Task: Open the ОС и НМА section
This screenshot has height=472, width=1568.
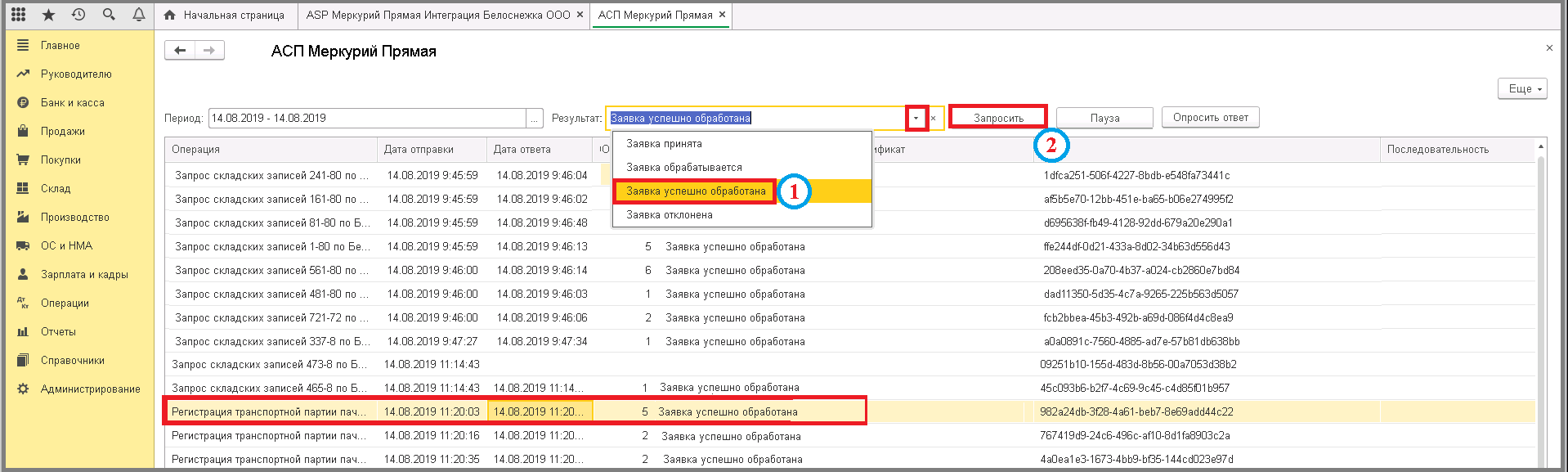Action: 66,246
